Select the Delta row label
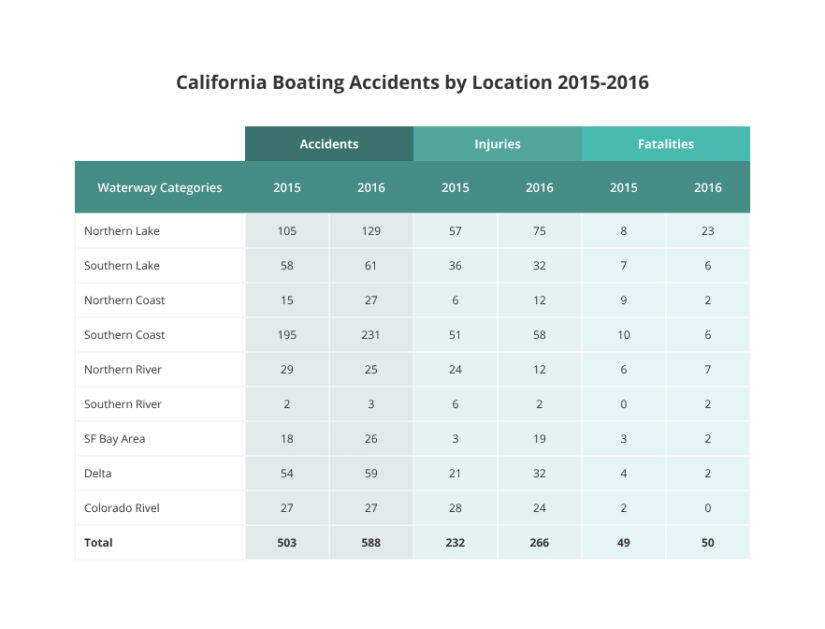825x629 pixels. 98,473
